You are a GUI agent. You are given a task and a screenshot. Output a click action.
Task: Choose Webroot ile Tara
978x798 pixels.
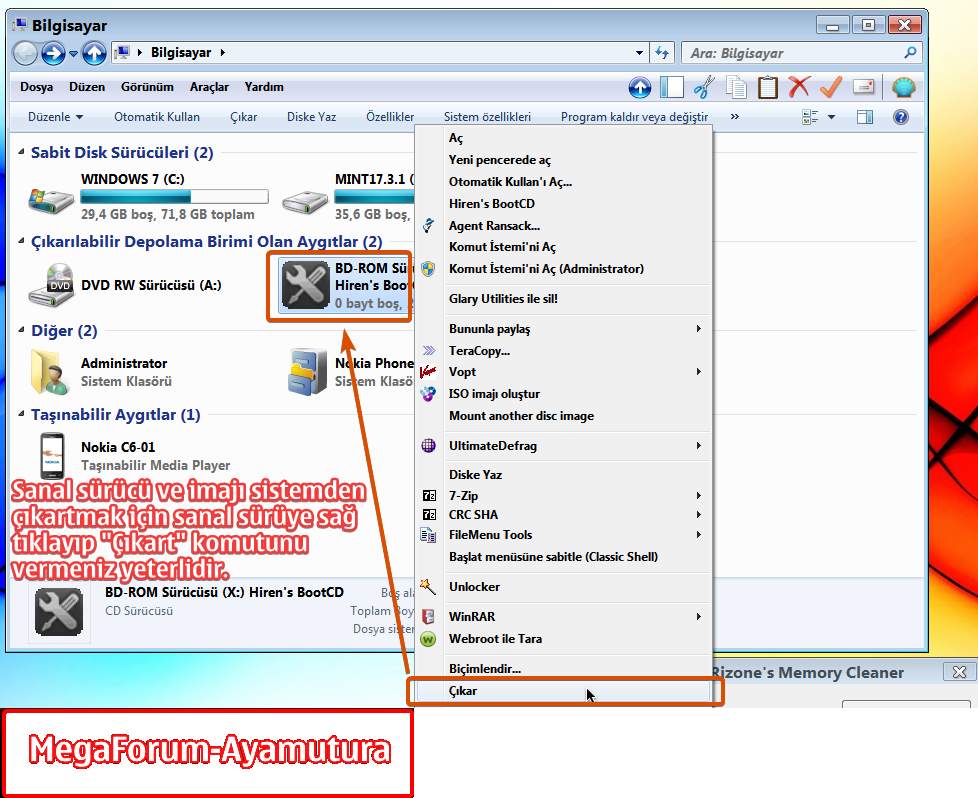click(x=564, y=639)
